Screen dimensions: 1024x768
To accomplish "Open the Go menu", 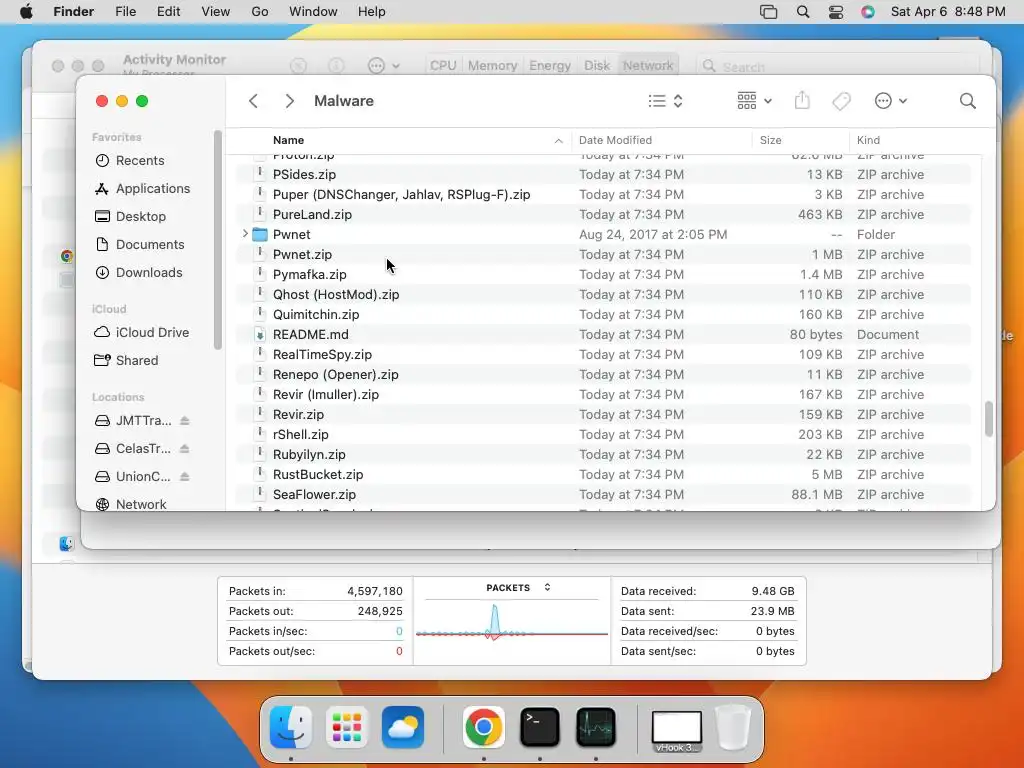I will click(x=260, y=12).
